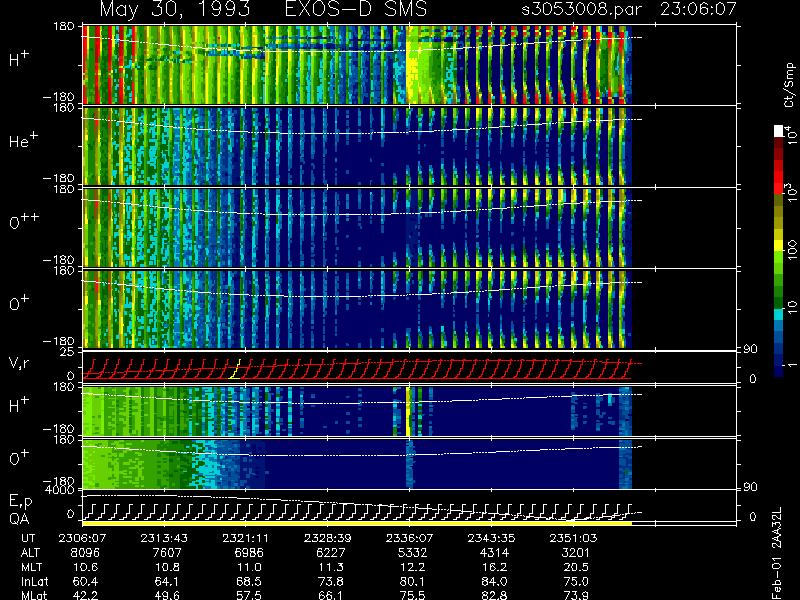The image size is (800, 600).
Task: Click yellow stripe in lower H+ panel
Action: click(408, 411)
